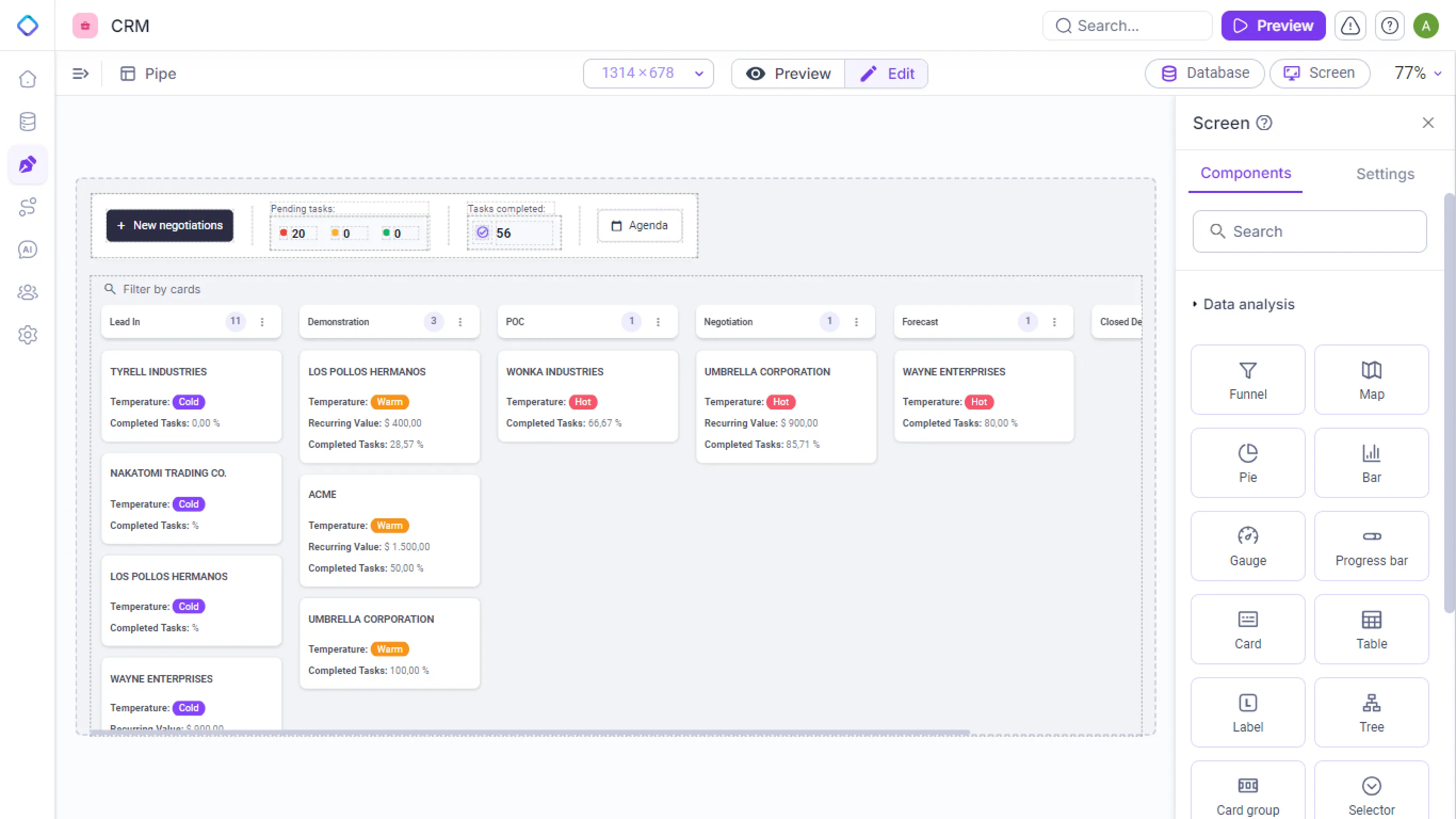This screenshot has height=819, width=1456.
Task: Open the AI assistant in the sidebar
Action: pos(27,250)
